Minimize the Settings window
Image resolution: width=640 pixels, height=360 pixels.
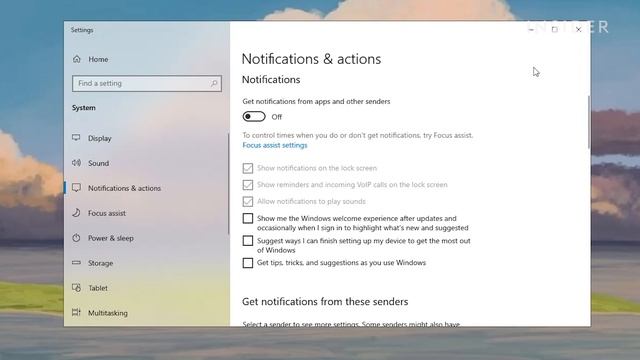click(531, 29)
